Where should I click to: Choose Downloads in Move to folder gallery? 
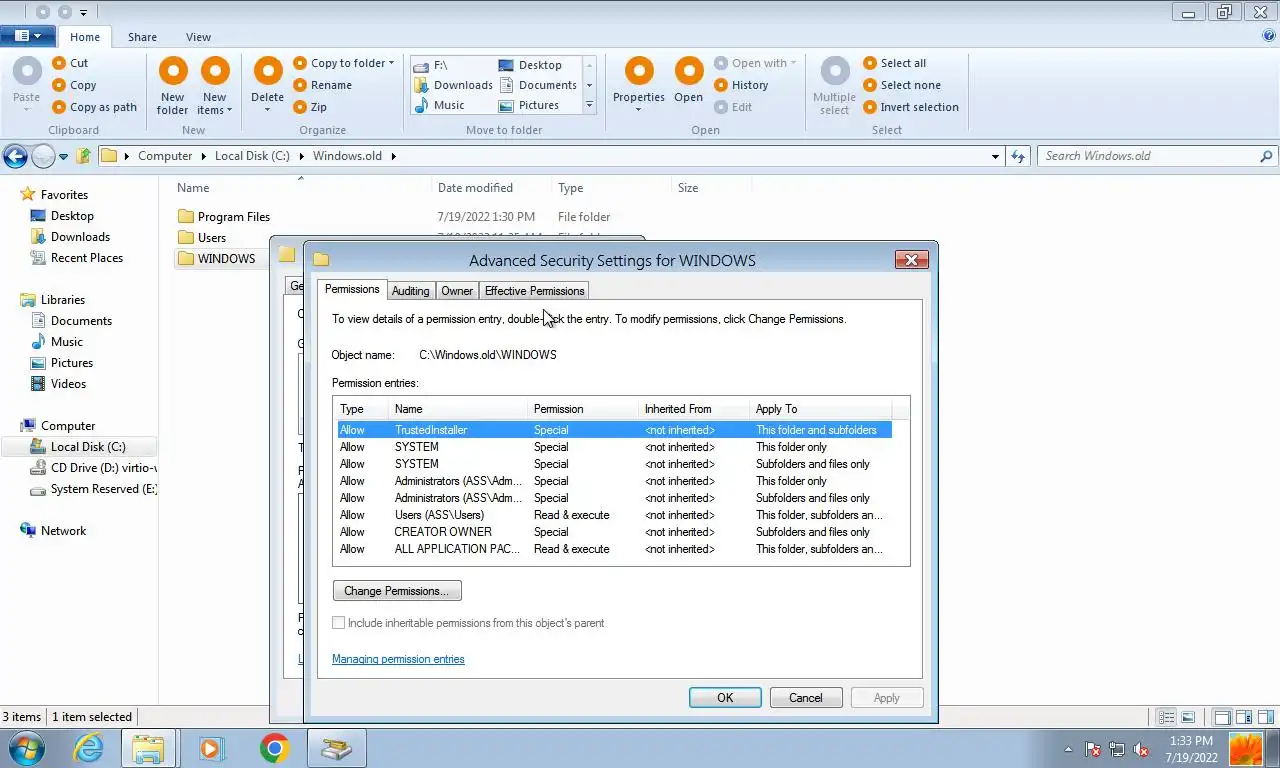[453, 85]
